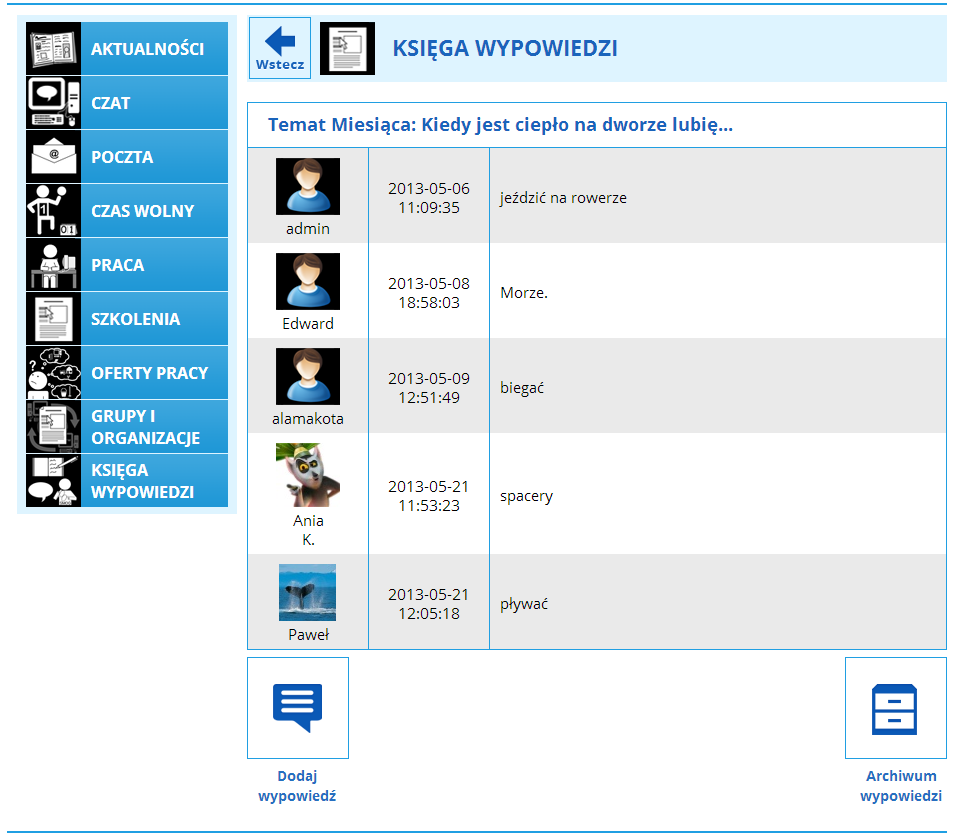Go back with the Wstecz button
956x834 pixels.
point(280,48)
